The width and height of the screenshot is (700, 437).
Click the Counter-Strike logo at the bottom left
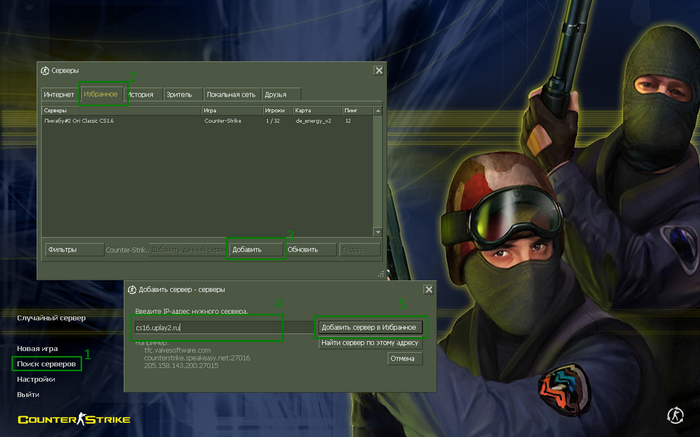click(x=74, y=419)
